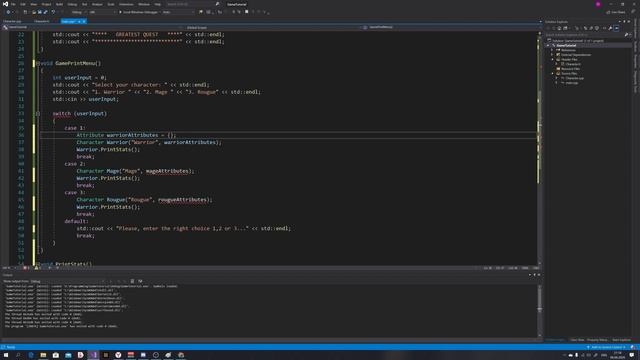The height and width of the screenshot is (360, 640).
Task: Select main.cpp in Solution Explorer
Action: coord(571,83)
